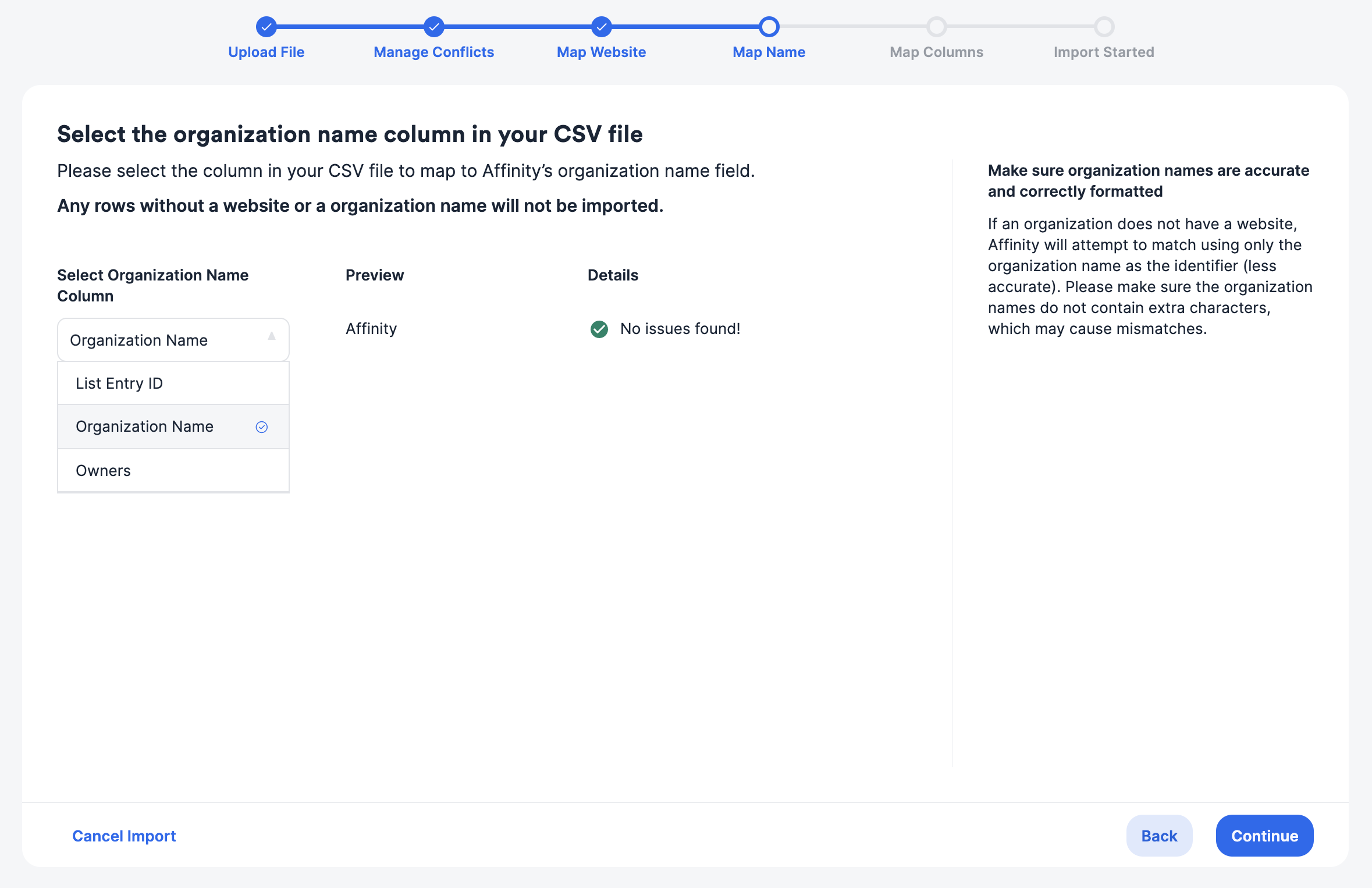
Task: Click the Map Name step label
Action: click(x=769, y=52)
